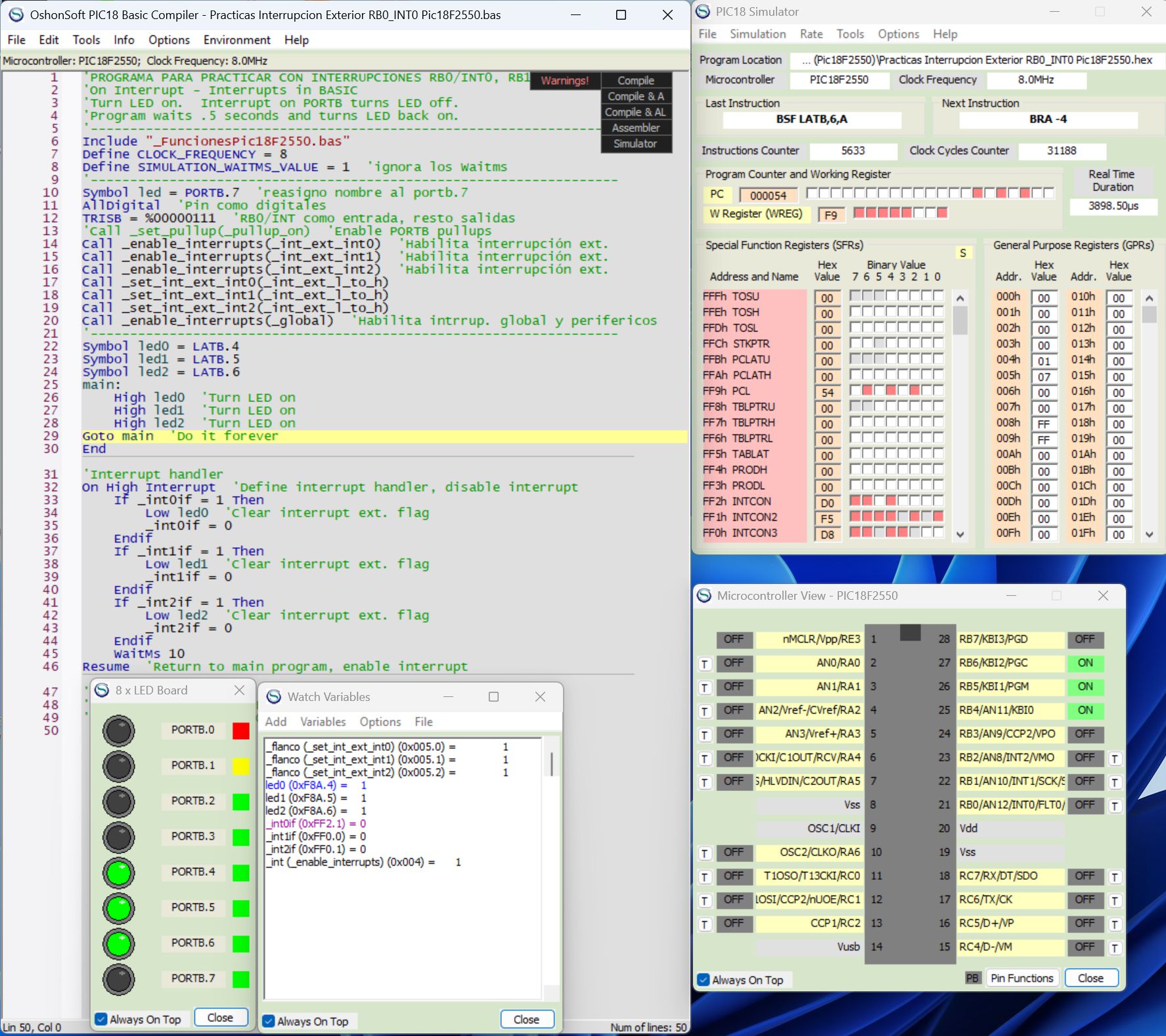This screenshot has height=1036, width=1166.
Task: Open the Tools menu in Basic Compiler
Action: pyautogui.click(x=86, y=40)
